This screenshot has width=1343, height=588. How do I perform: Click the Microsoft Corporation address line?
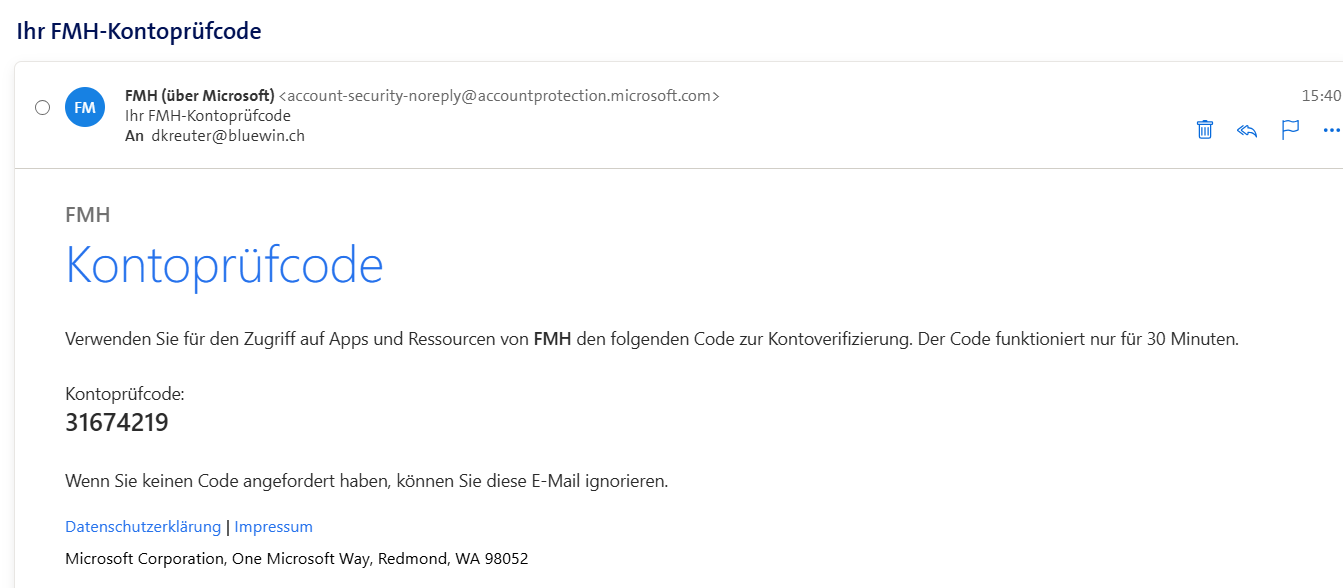coord(296,558)
